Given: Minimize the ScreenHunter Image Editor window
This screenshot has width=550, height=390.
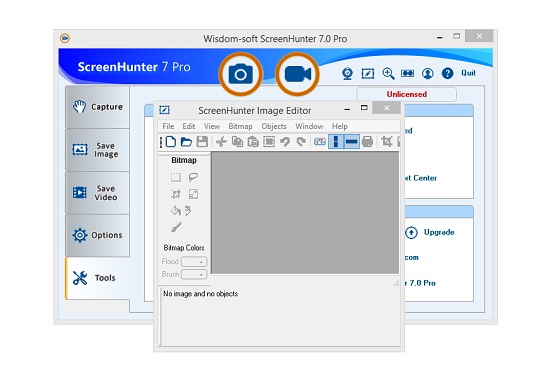Looking at the screenshot, I should coord(347,109).
